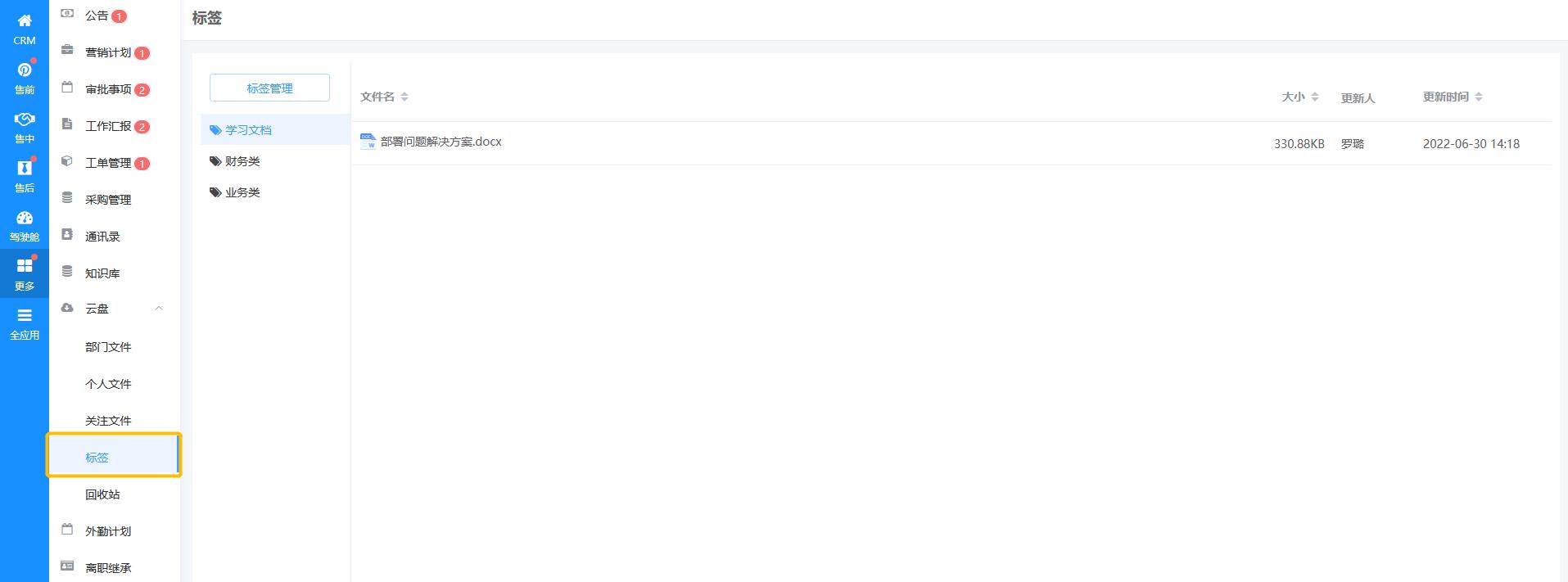The height and width of the screenshot is (582, 1568).
Task: Click the 售前 pre-sales icon
Action: 25,70
